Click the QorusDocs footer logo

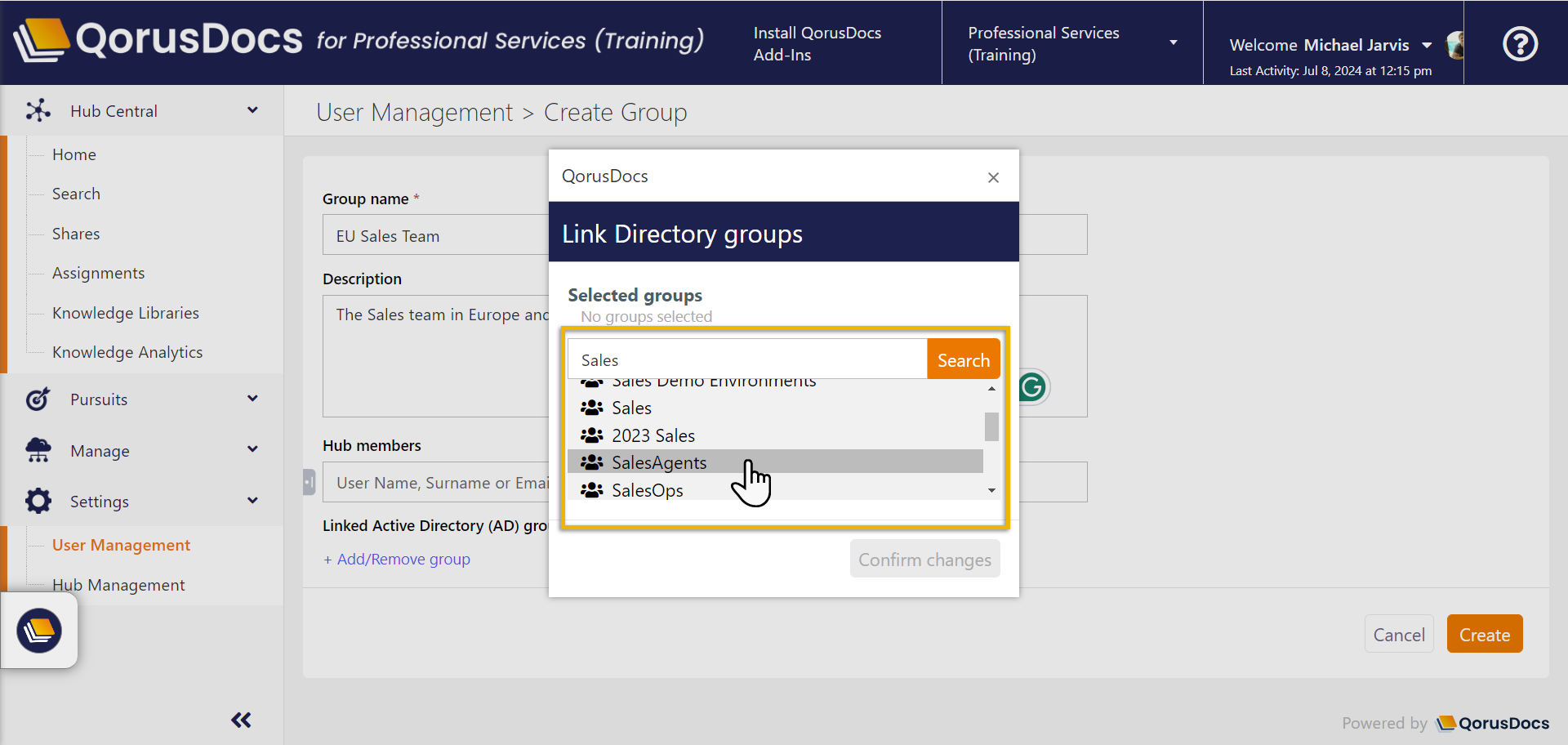(x=1492, y=723)
